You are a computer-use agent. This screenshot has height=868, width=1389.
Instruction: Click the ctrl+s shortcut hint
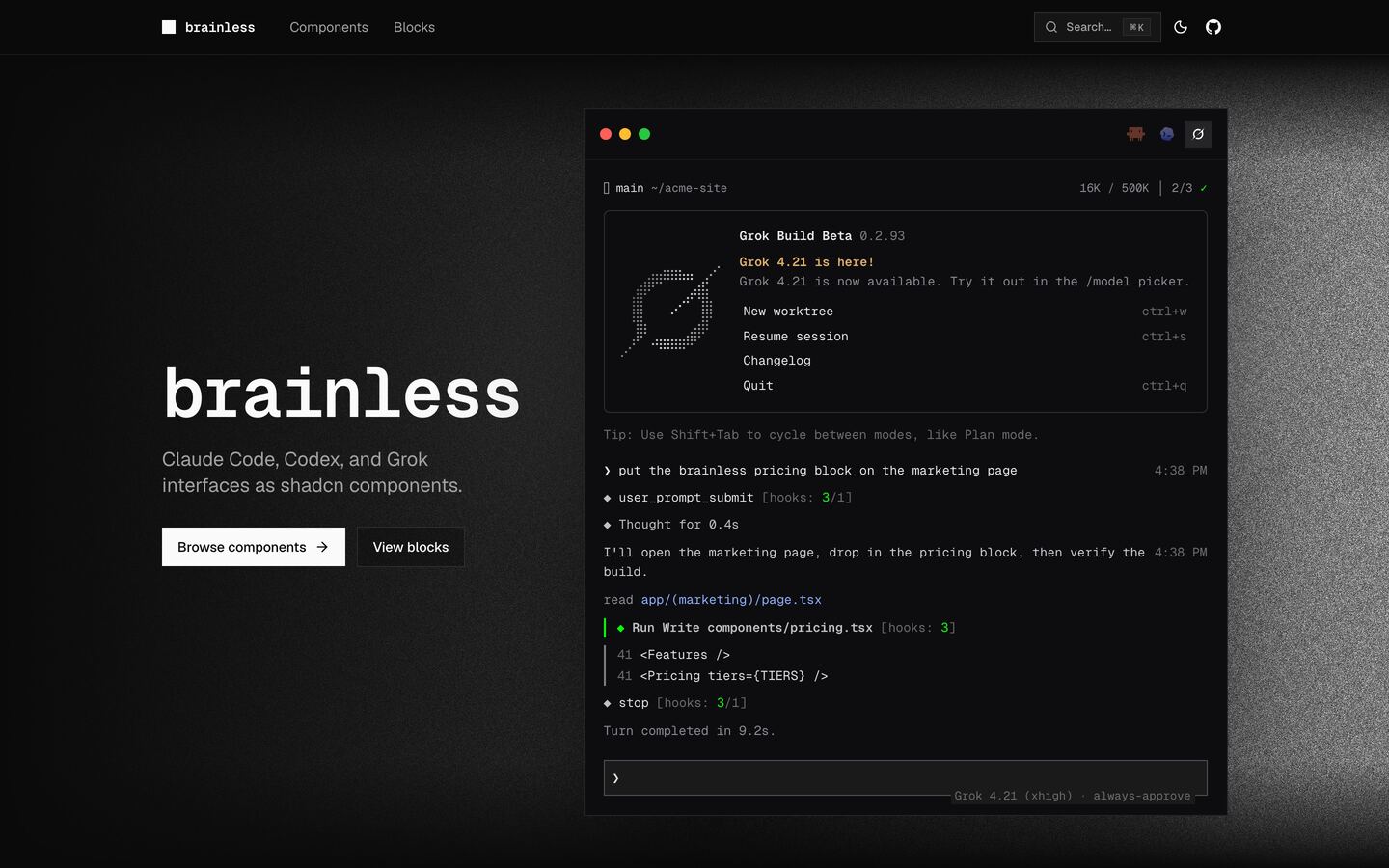coord(1164,337)
